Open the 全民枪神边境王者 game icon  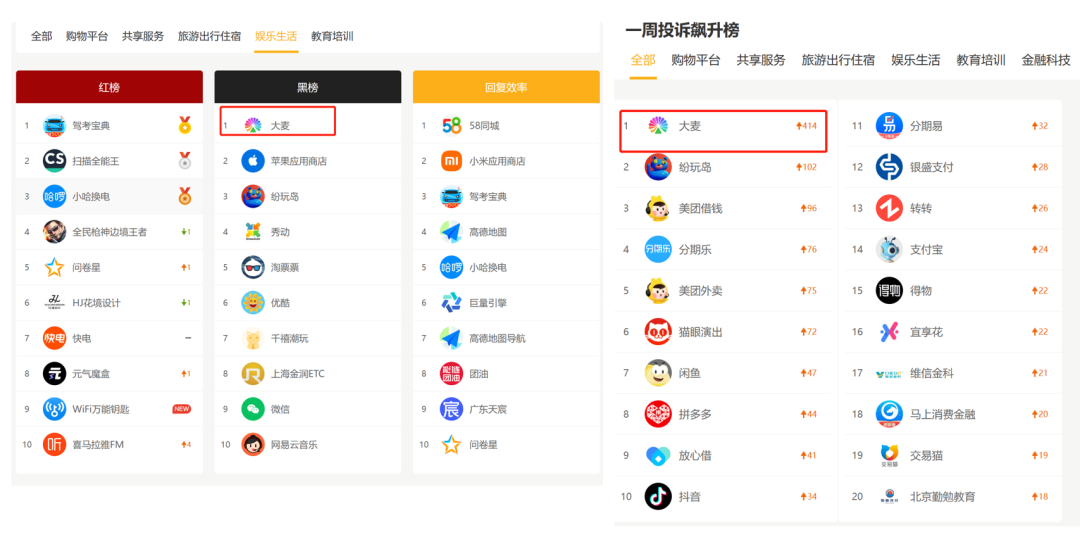(x=54, y=231)
